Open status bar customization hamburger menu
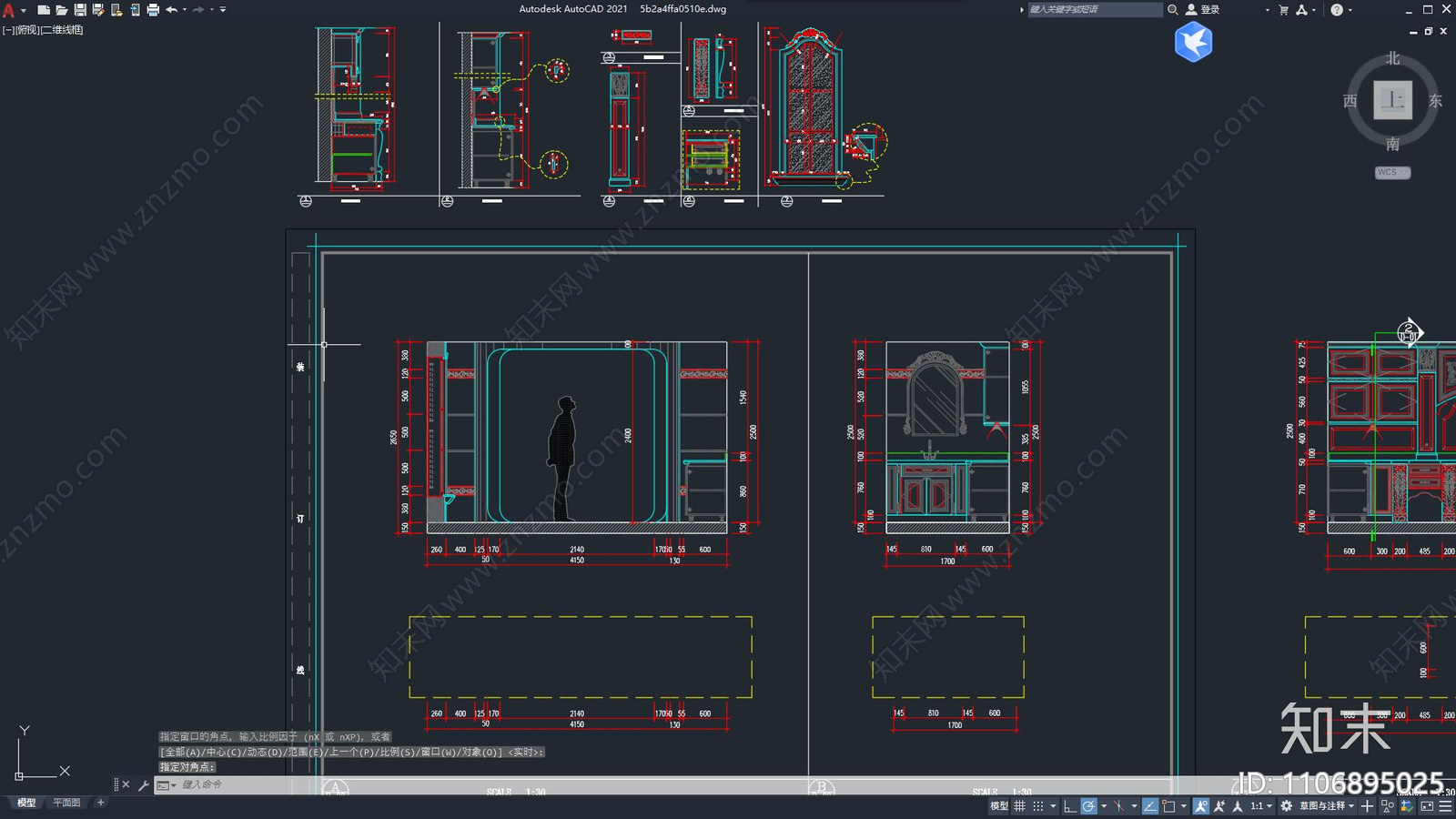 point(1445,806)
